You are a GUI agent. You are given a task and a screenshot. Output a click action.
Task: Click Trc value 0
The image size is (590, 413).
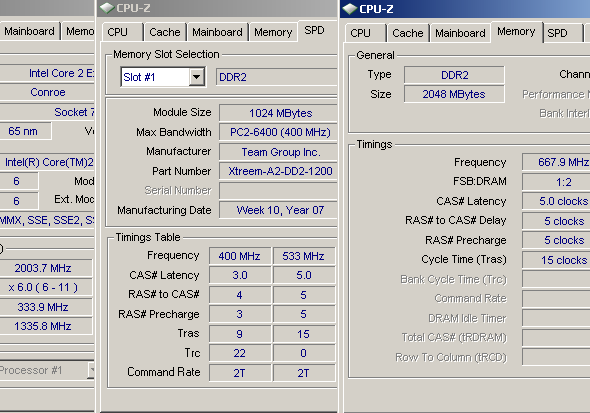pyautogui.click(x=304, y=353)
